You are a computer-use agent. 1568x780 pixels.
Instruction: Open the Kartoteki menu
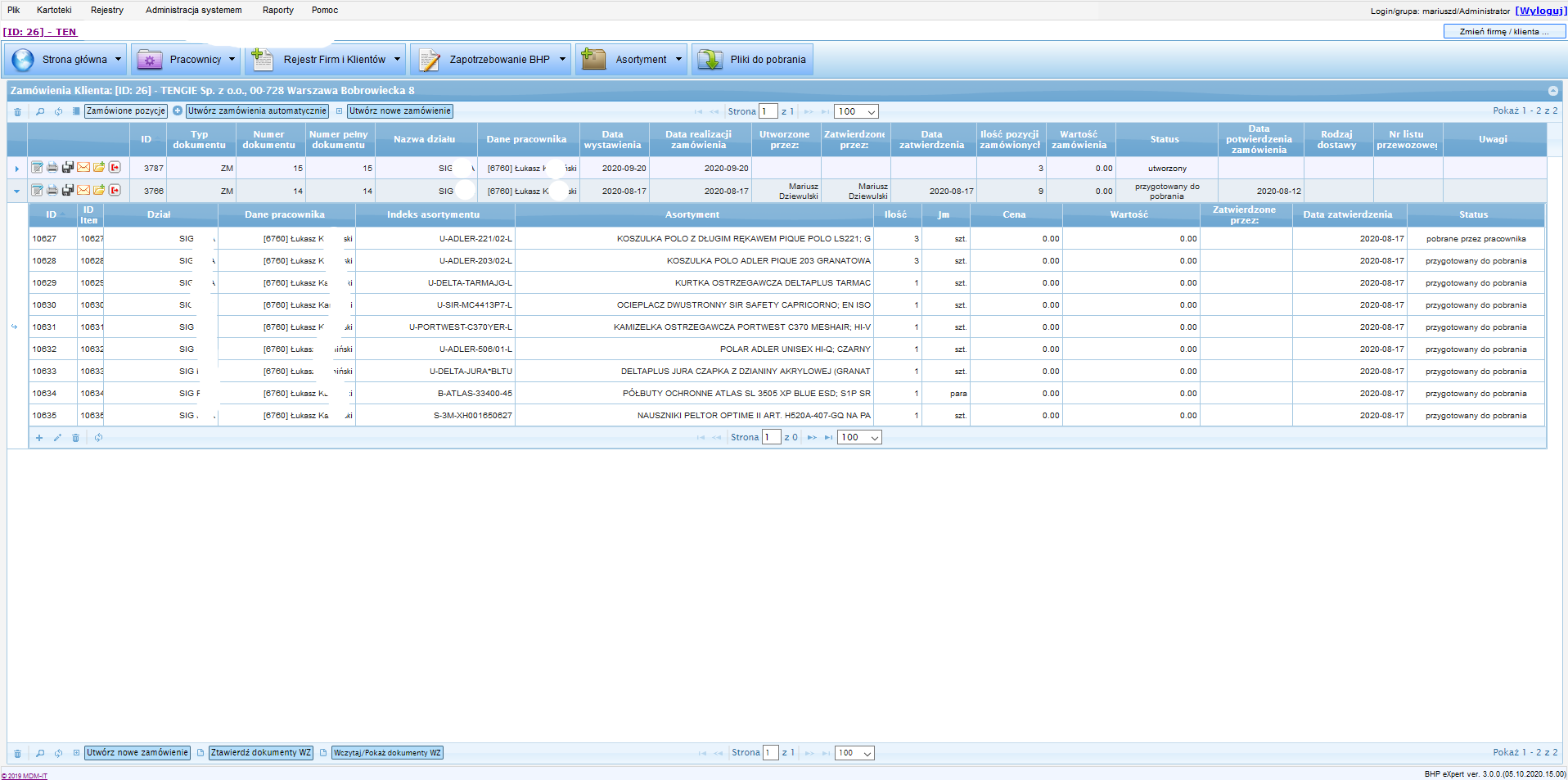(x=54, y=10)
